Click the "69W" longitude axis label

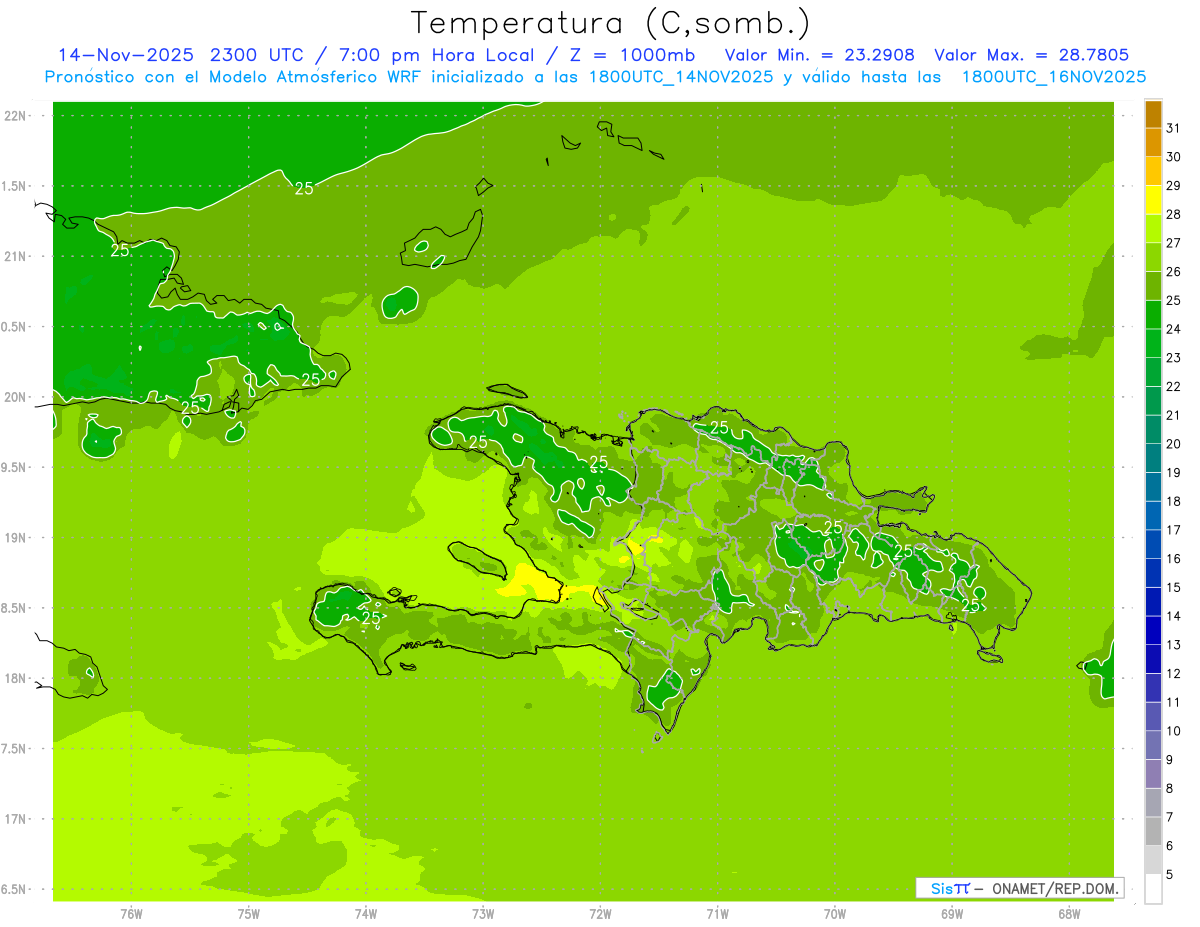point(951,915)
